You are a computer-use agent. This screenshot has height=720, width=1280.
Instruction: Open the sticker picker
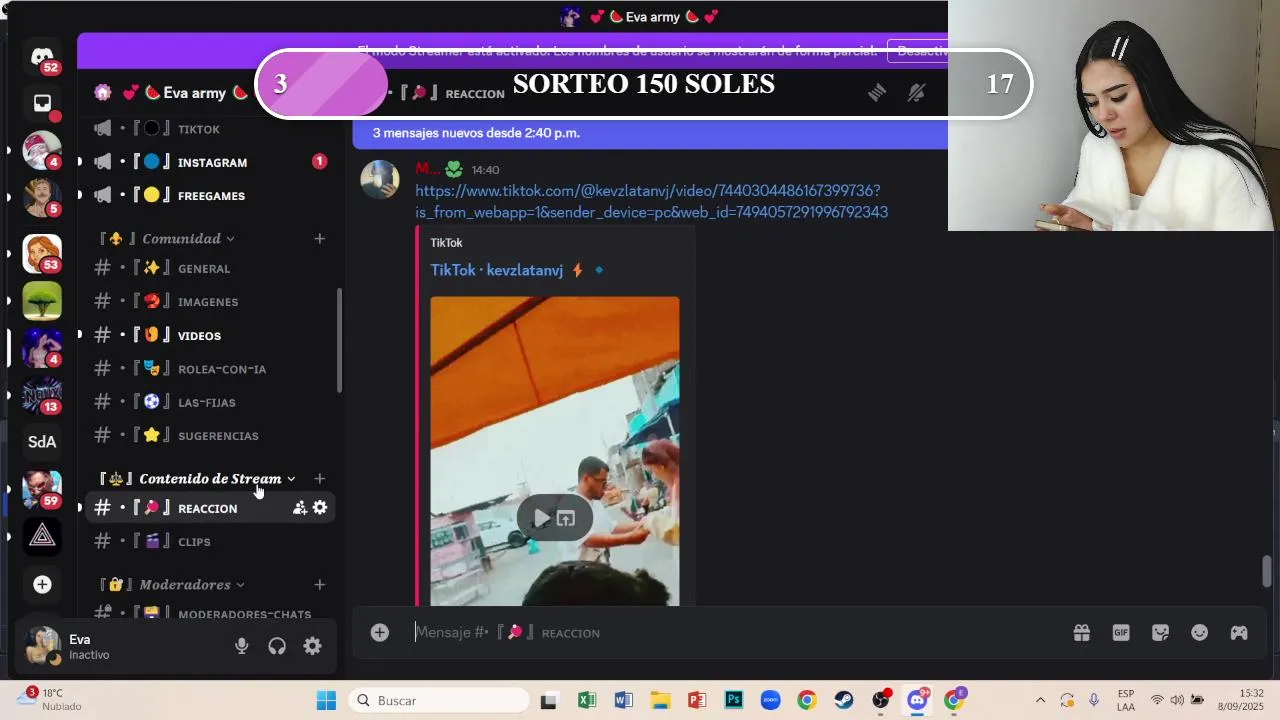pos(1160,632)
